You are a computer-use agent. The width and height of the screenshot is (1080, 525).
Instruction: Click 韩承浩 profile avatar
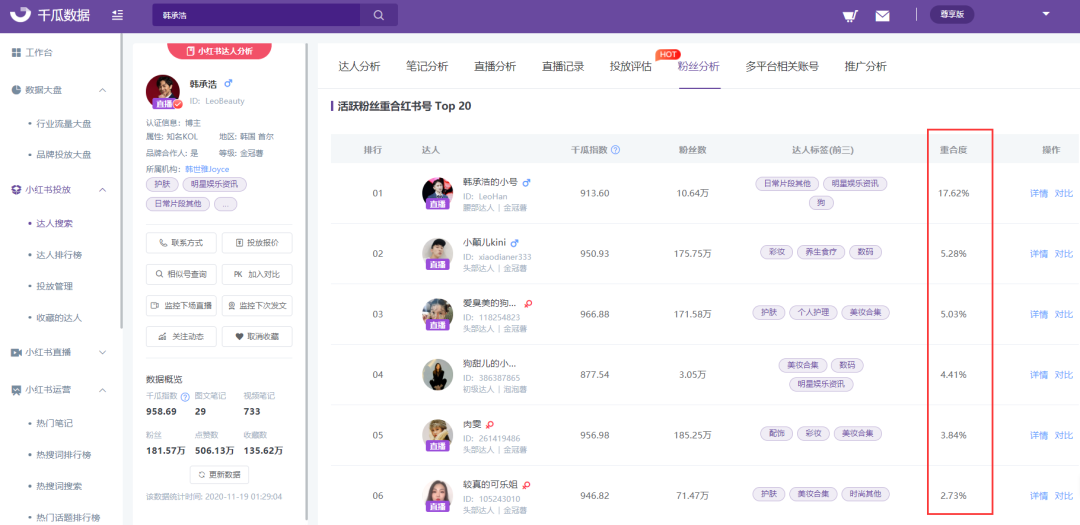coord(163,92)
